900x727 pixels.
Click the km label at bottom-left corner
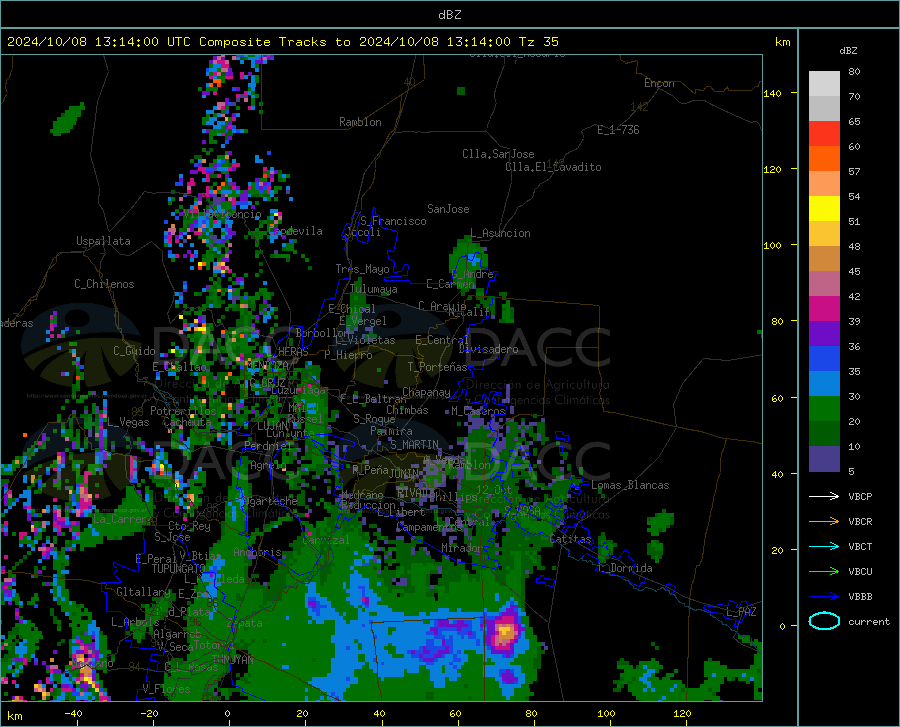click(x=14, y=716)
